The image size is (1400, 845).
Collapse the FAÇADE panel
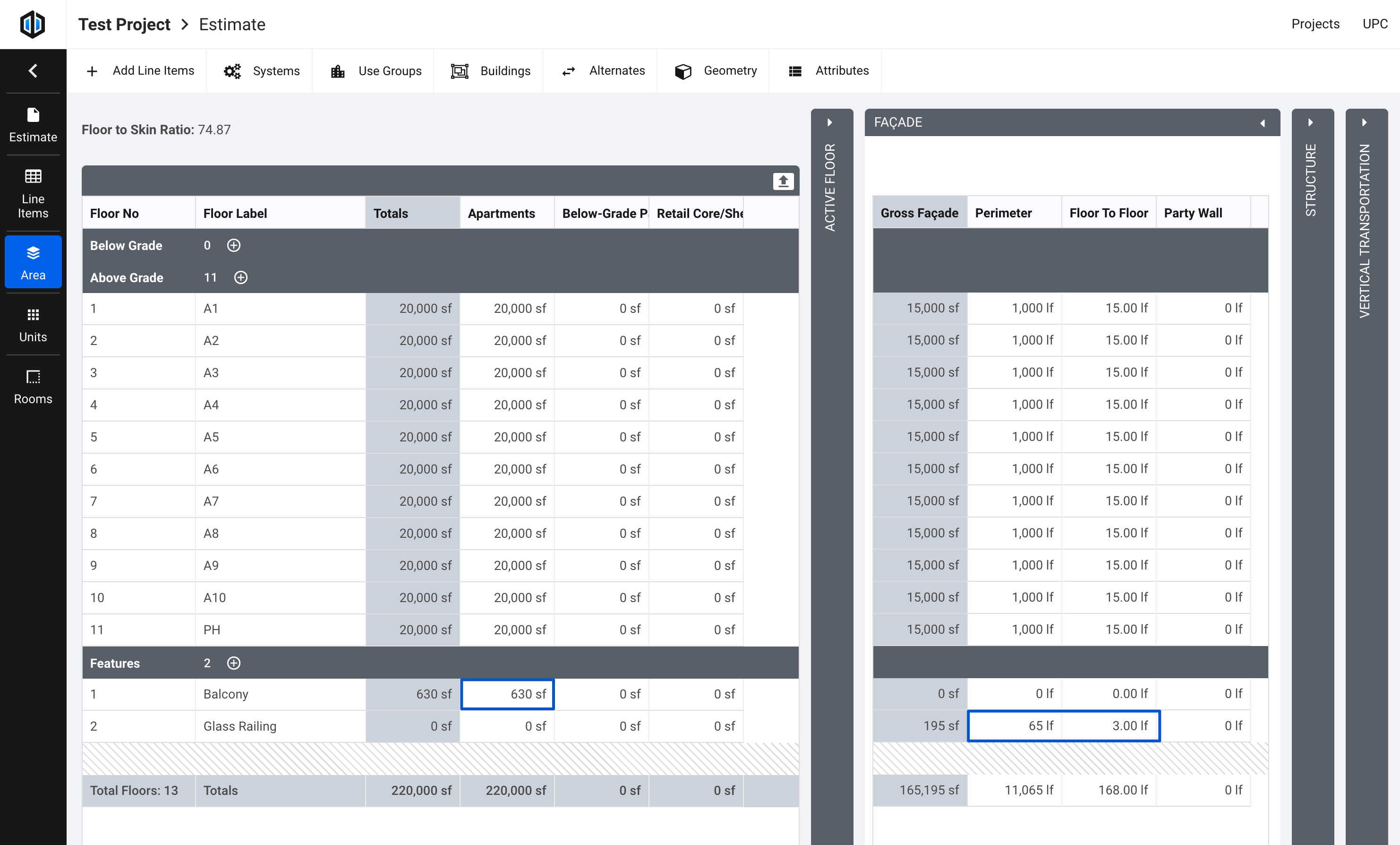point(1263,123)
